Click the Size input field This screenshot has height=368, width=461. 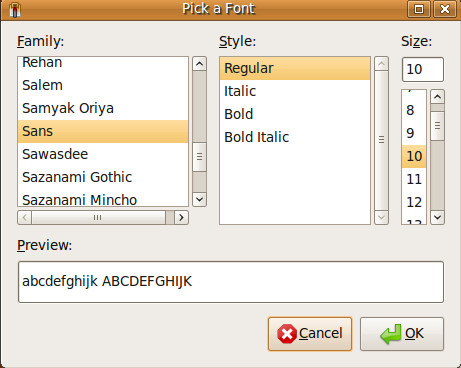(423, 69)
